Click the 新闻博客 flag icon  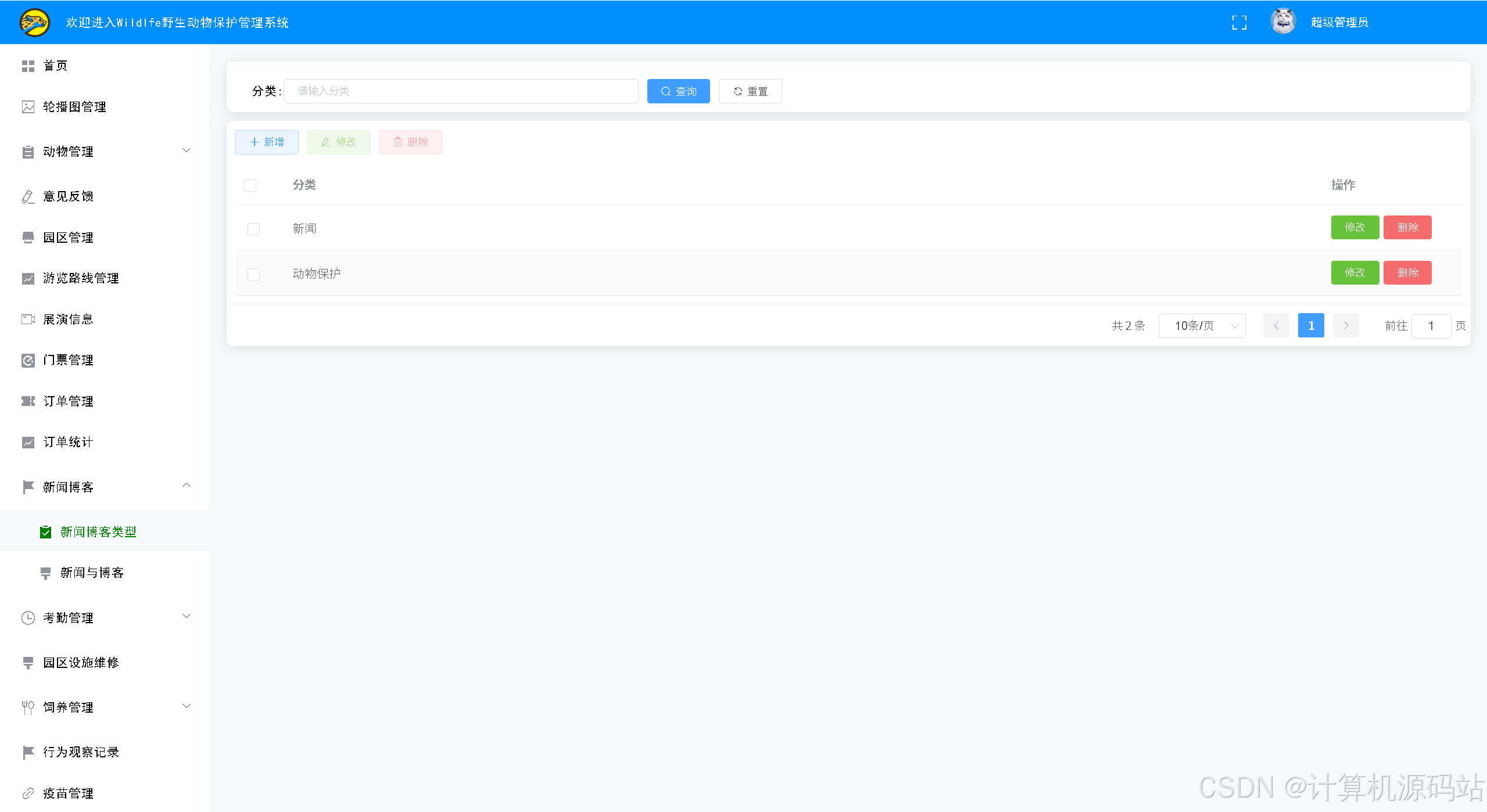pos(28,487)
